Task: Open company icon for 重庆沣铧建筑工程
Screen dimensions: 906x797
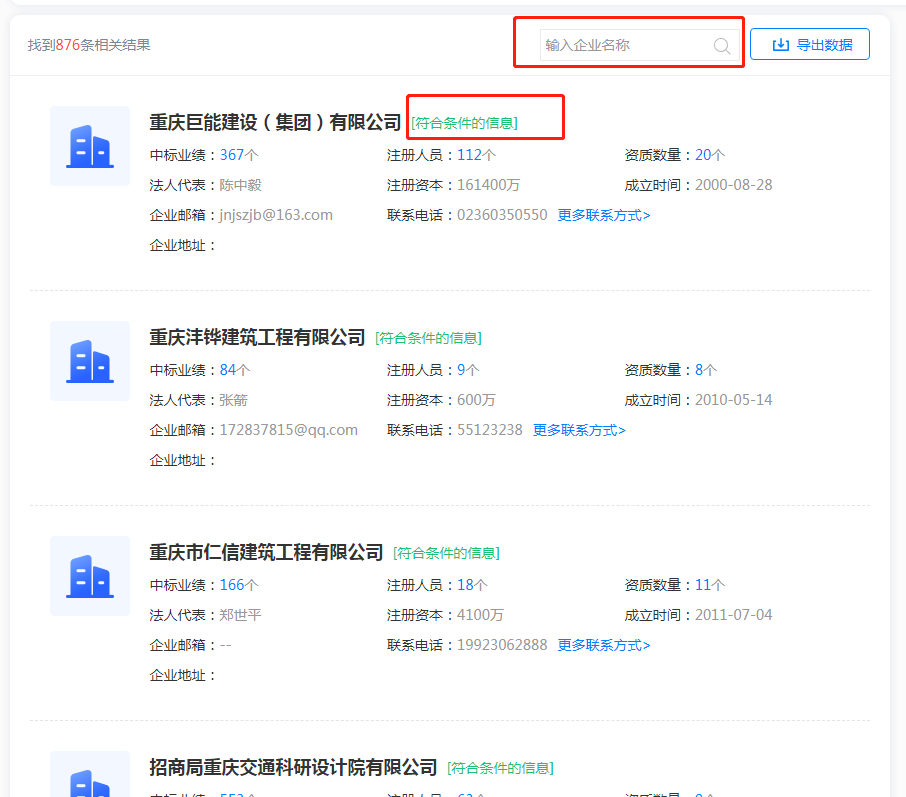Action: coord(90,361)
